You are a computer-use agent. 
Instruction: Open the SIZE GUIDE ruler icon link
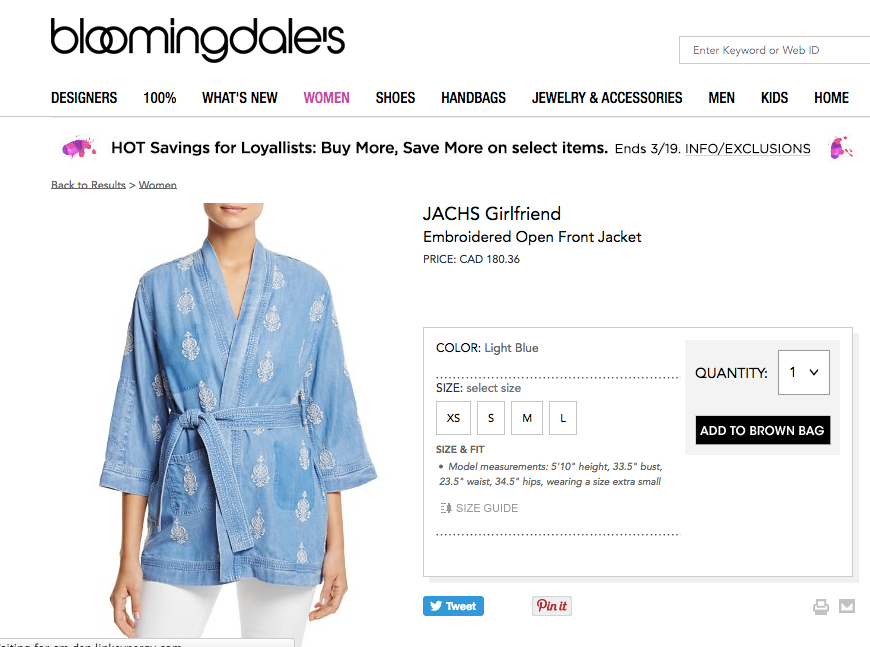(x=479, y=508)
